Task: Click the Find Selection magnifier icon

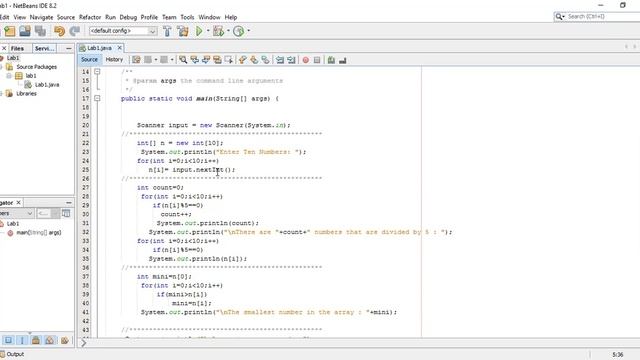Action: 183,60
